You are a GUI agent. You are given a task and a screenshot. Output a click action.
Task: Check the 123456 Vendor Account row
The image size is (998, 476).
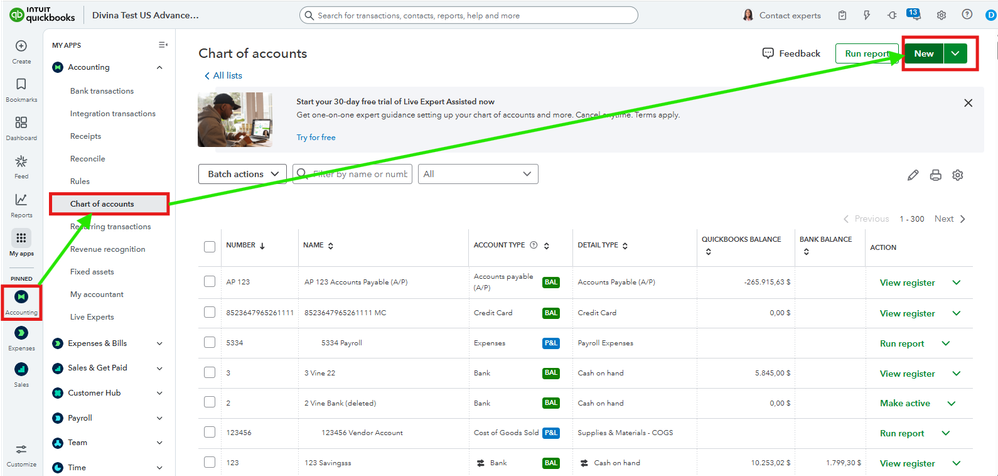(x=209, y=432)
